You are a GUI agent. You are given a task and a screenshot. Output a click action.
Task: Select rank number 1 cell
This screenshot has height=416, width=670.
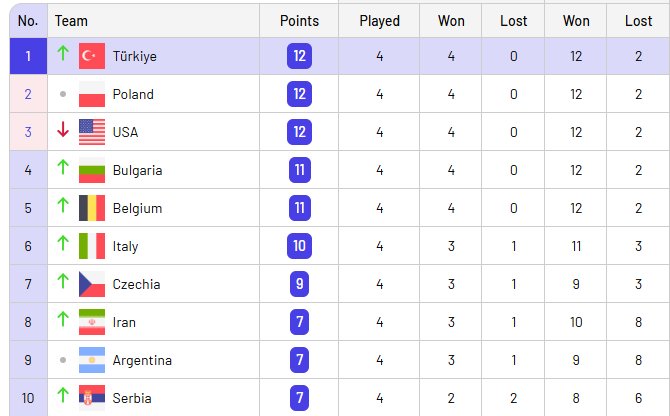tap(28, 56)
